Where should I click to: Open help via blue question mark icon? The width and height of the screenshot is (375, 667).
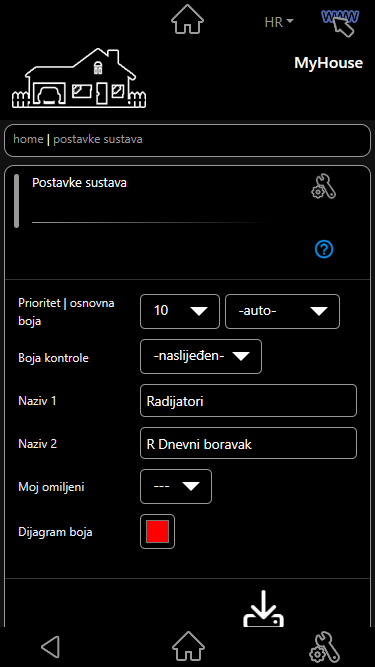click(x=324, y=249)
